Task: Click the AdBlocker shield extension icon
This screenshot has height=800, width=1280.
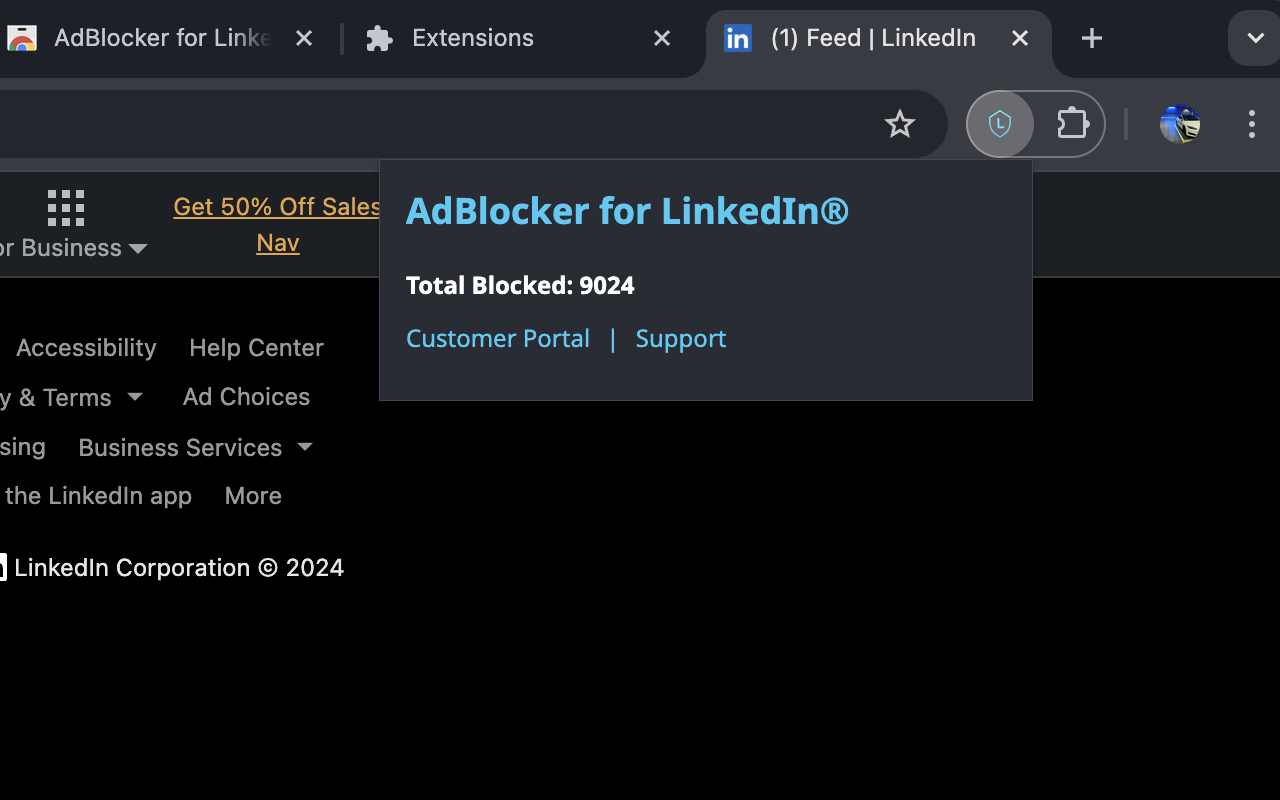Action: (x=1000, y=124)
